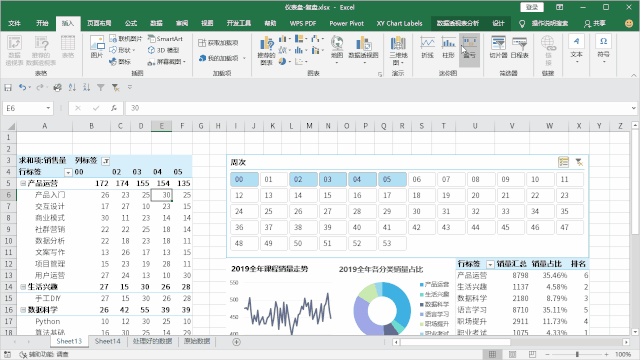
Task: Insert a 3D 模型 (3D model)
Action: pos(164,50)
